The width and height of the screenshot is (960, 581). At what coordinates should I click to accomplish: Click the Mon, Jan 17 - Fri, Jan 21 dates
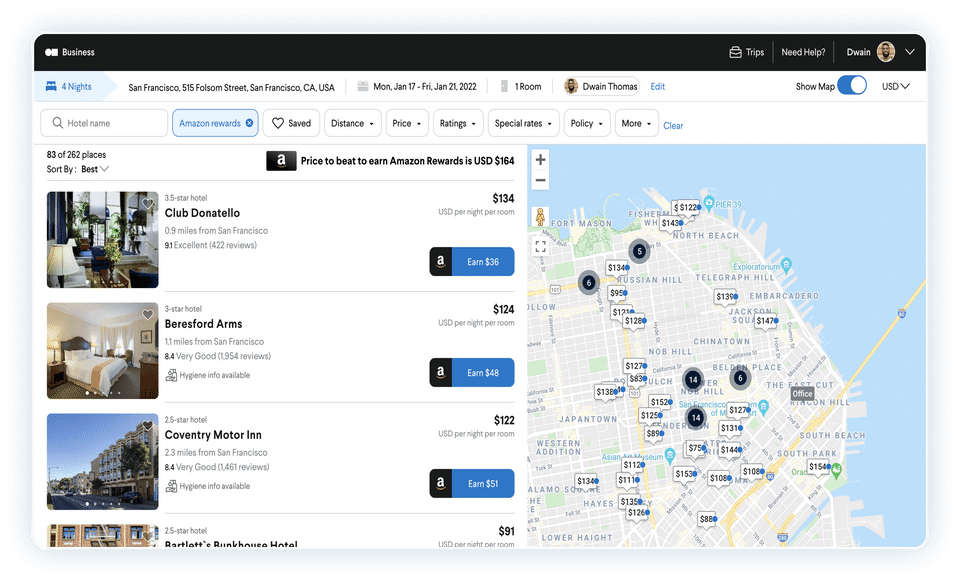(425, 86)
